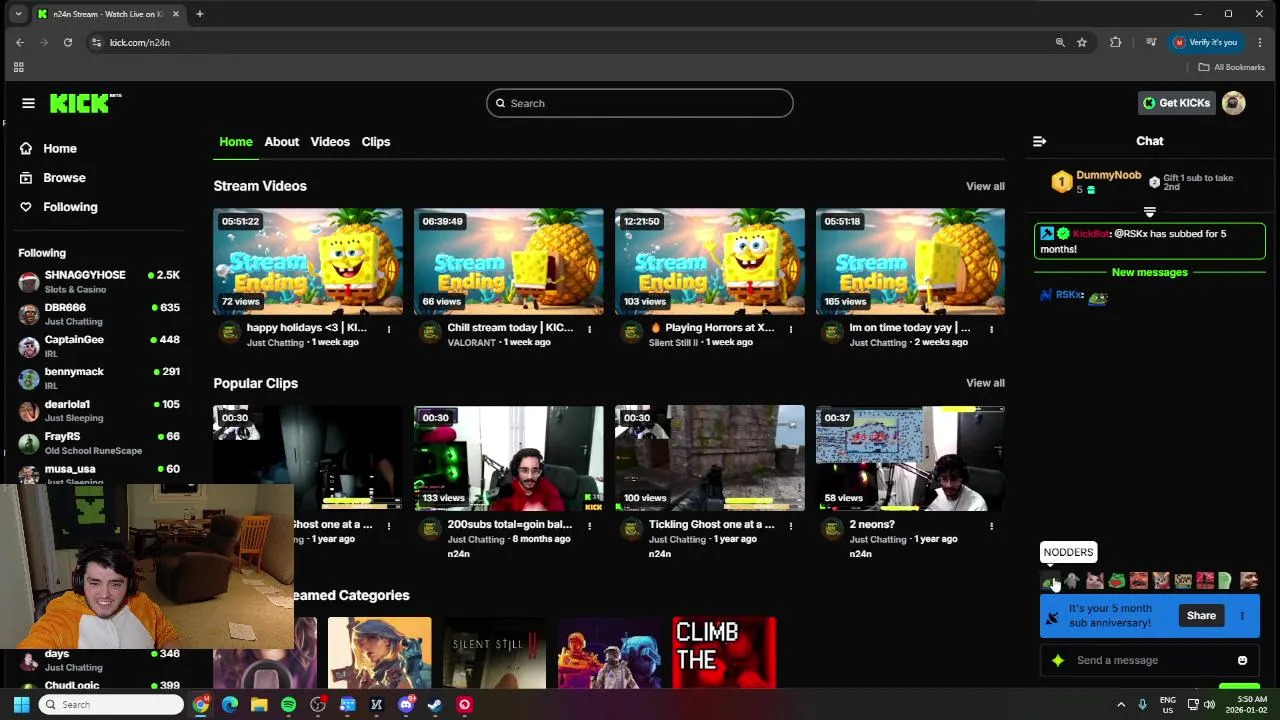Open Spotify from taskbar
This screenshot has width=1280, height=720.
click(288, 704)
